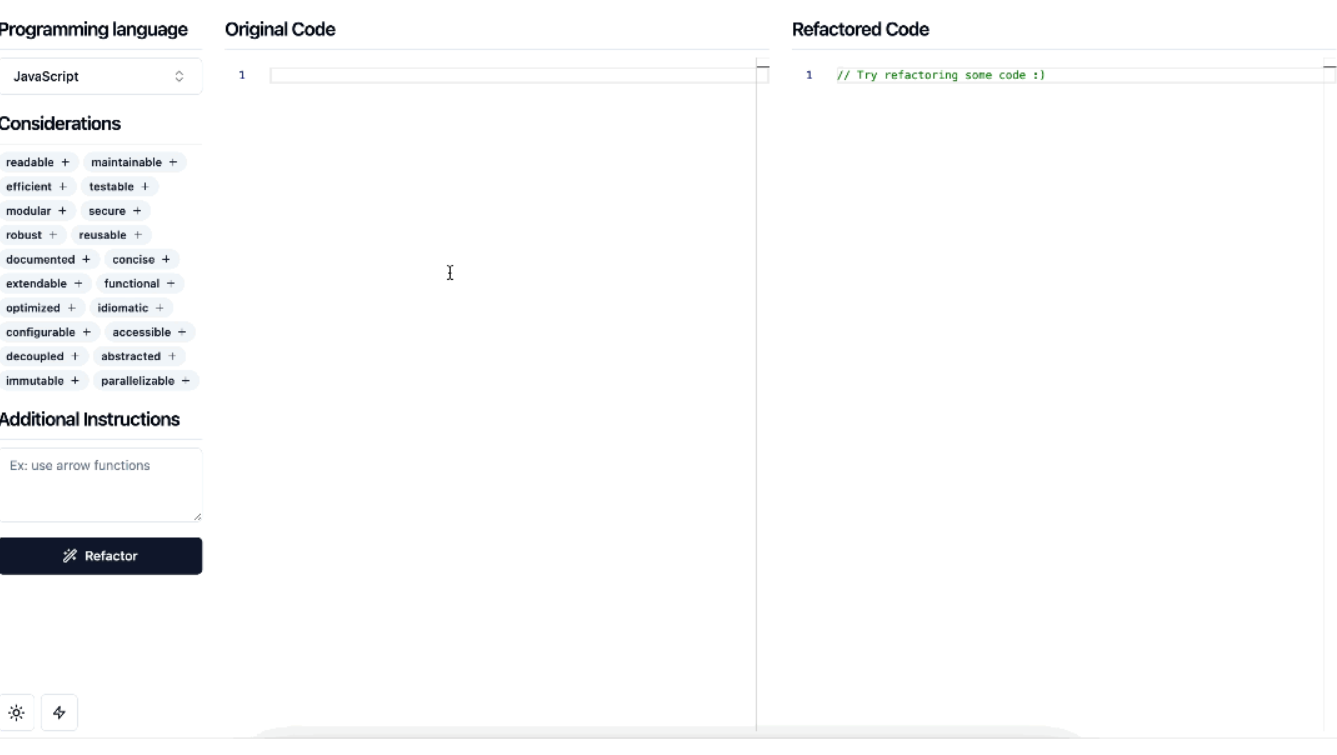Viewport: 1337px width, 755px height.
Task: Click the Refactored Code heading
Action: (860, 30)
